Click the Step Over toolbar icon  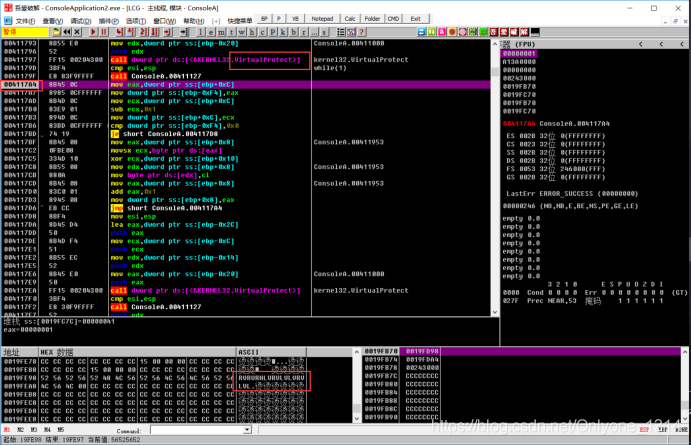(x=131, y=32)
